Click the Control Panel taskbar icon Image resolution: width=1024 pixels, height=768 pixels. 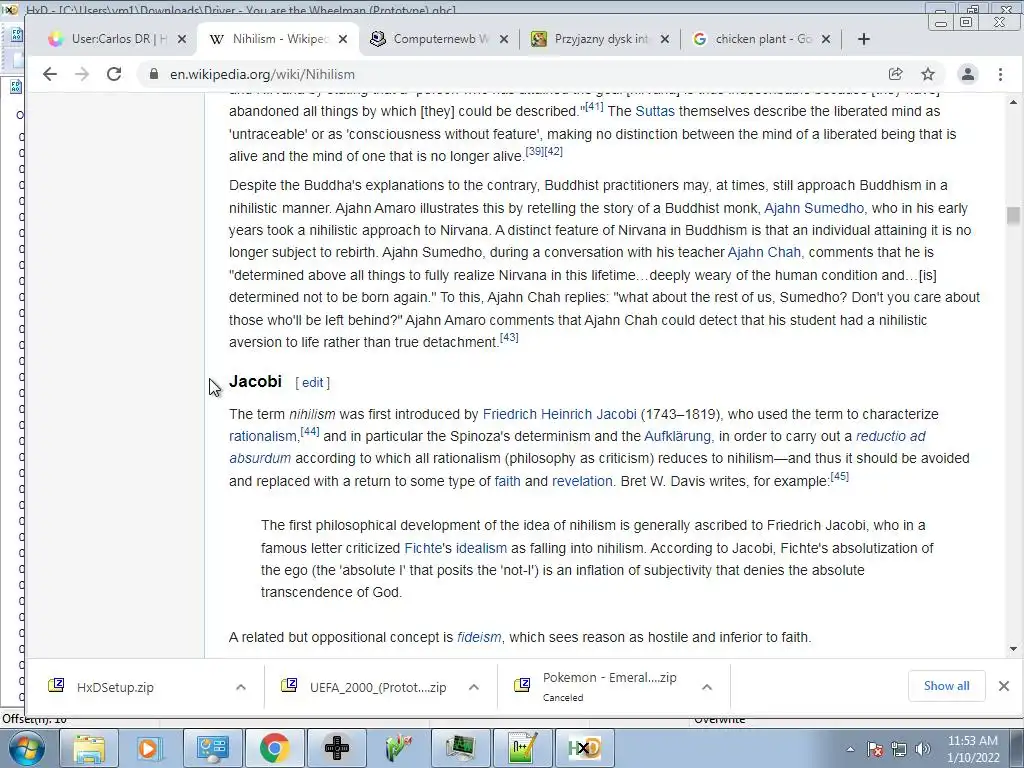(x=212, y=748)
